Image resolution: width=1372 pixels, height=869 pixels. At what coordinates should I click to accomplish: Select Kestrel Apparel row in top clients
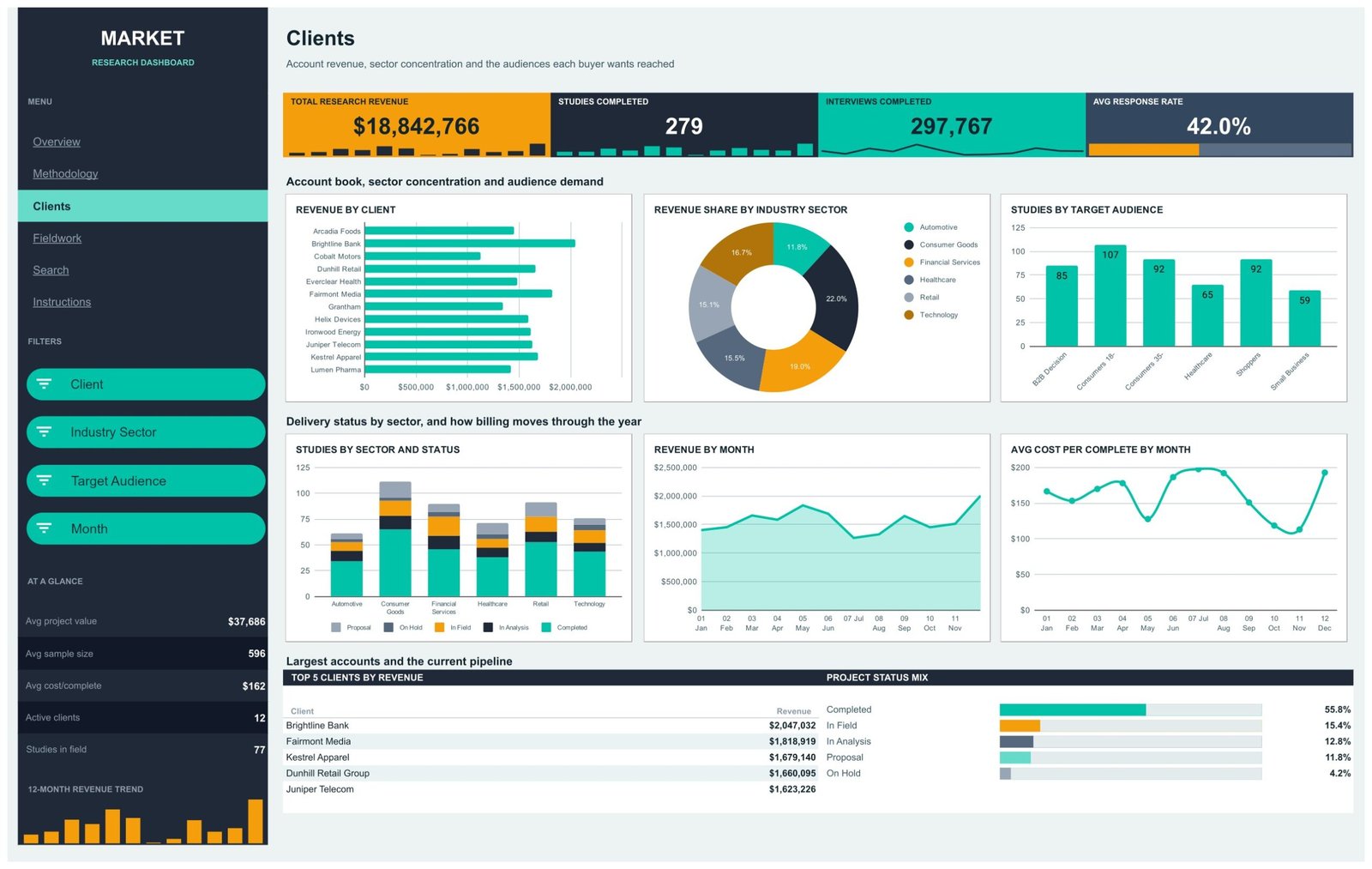[551, 757]
